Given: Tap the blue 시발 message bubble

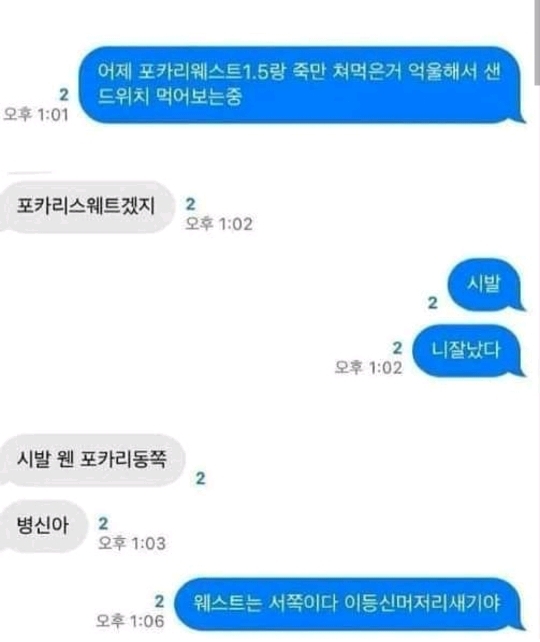Looking at the screenshot, I should [486, 284].
